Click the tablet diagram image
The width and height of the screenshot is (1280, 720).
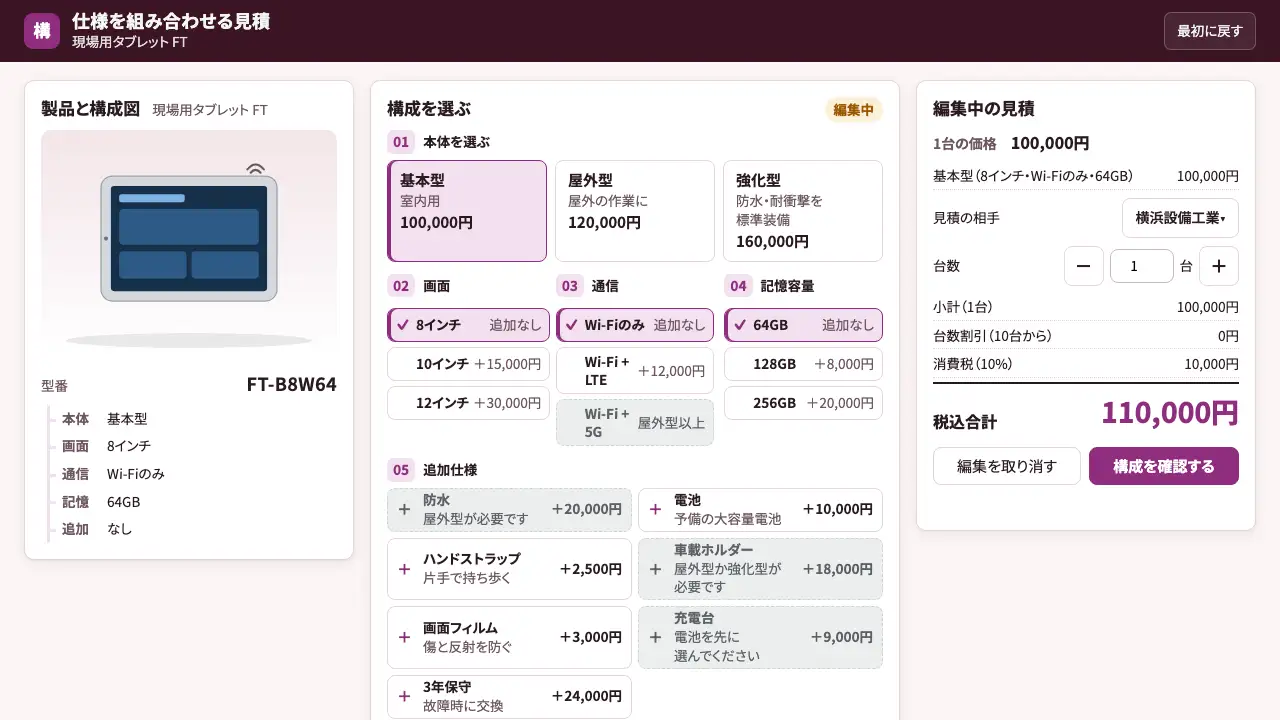tap(189, 240)
